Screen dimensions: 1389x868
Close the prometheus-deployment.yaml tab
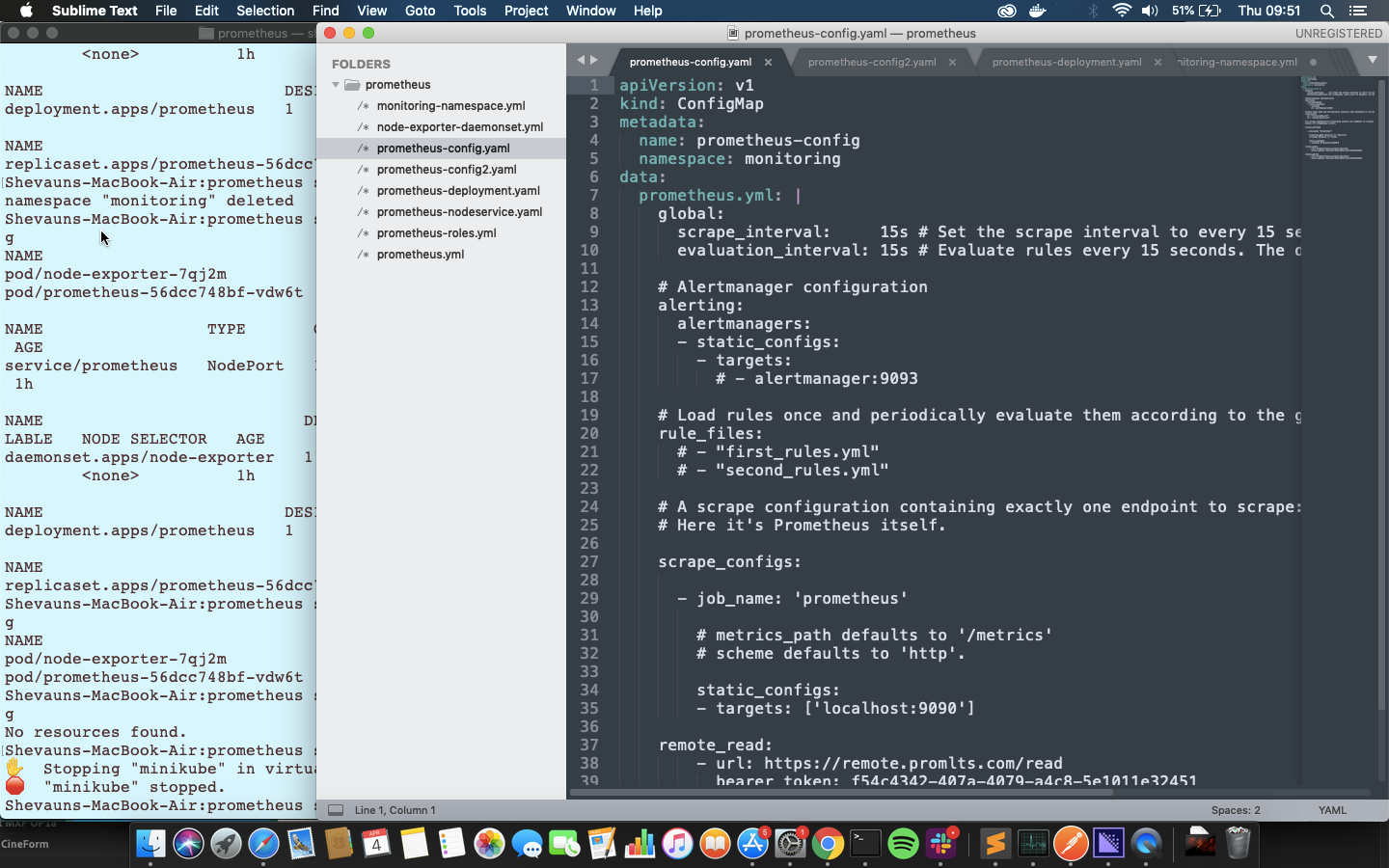pos(1157,62)
